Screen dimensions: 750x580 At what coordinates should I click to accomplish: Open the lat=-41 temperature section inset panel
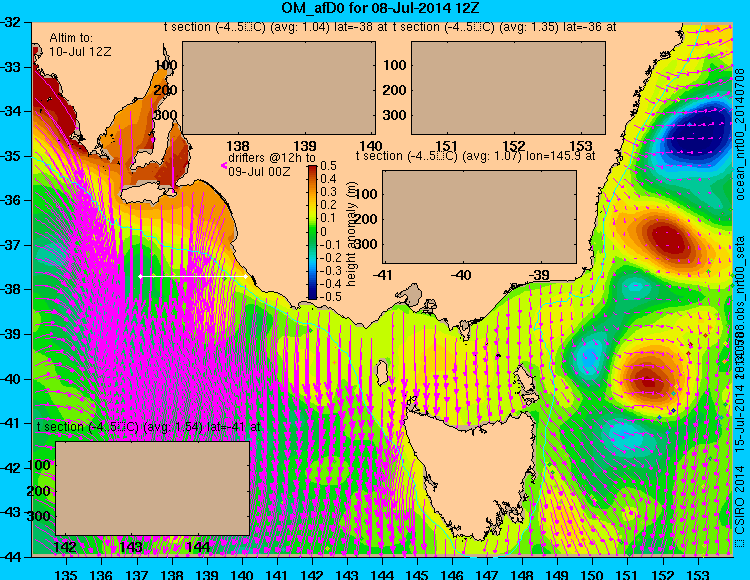153,488
